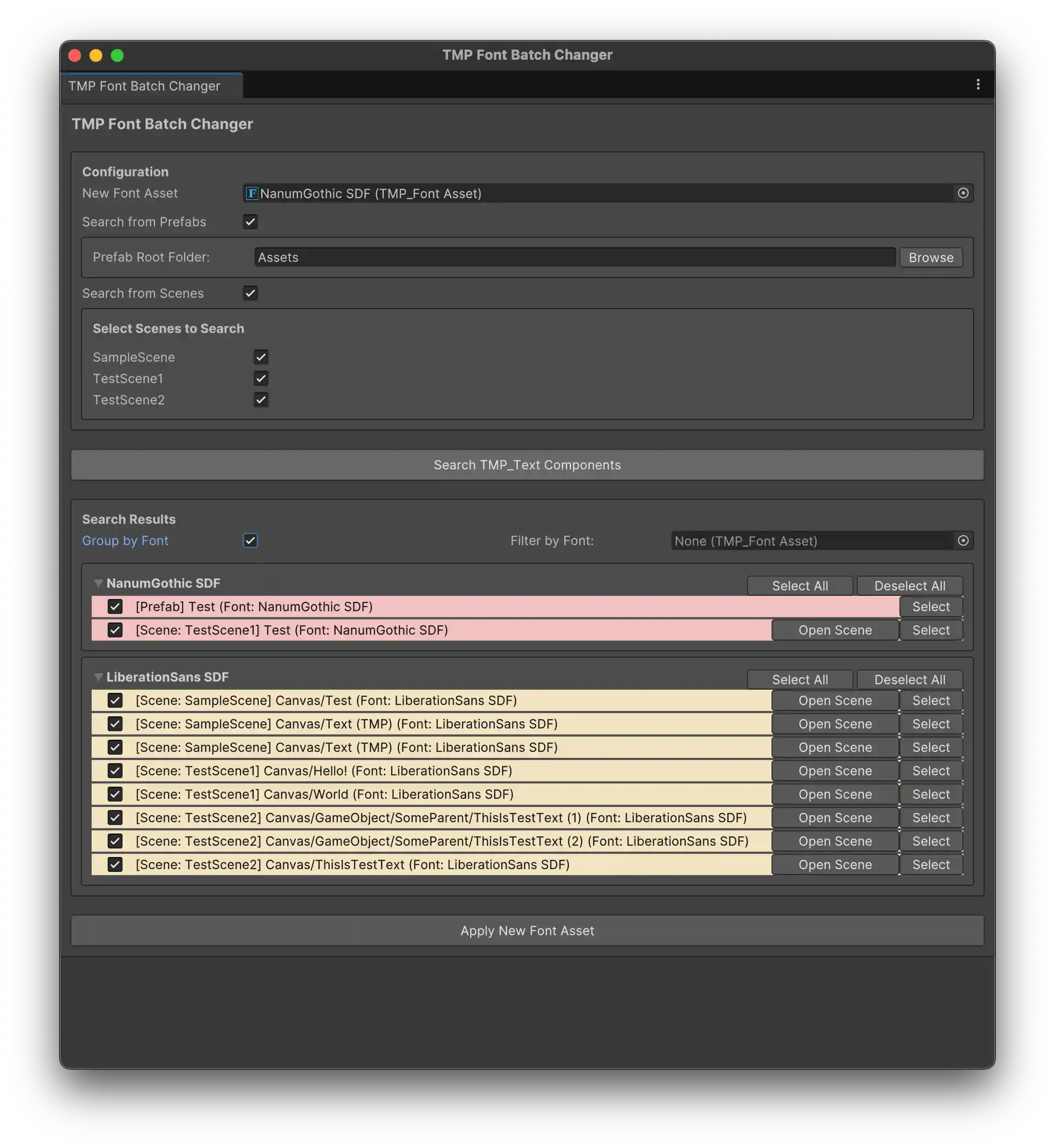Open the object picker for New Font Asset
The height and width of the screenshot is (1148, 1055).
pyautogui.click(x=964, y=193)
